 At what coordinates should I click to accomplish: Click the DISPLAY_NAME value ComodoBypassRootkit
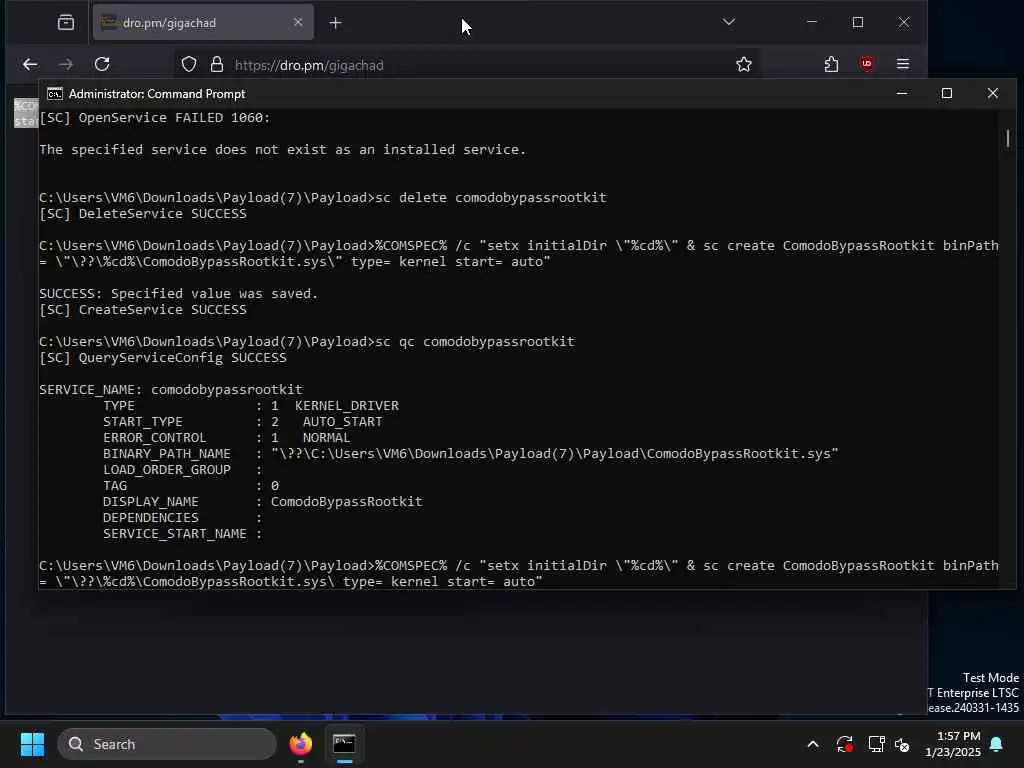(x=347, y=502)
